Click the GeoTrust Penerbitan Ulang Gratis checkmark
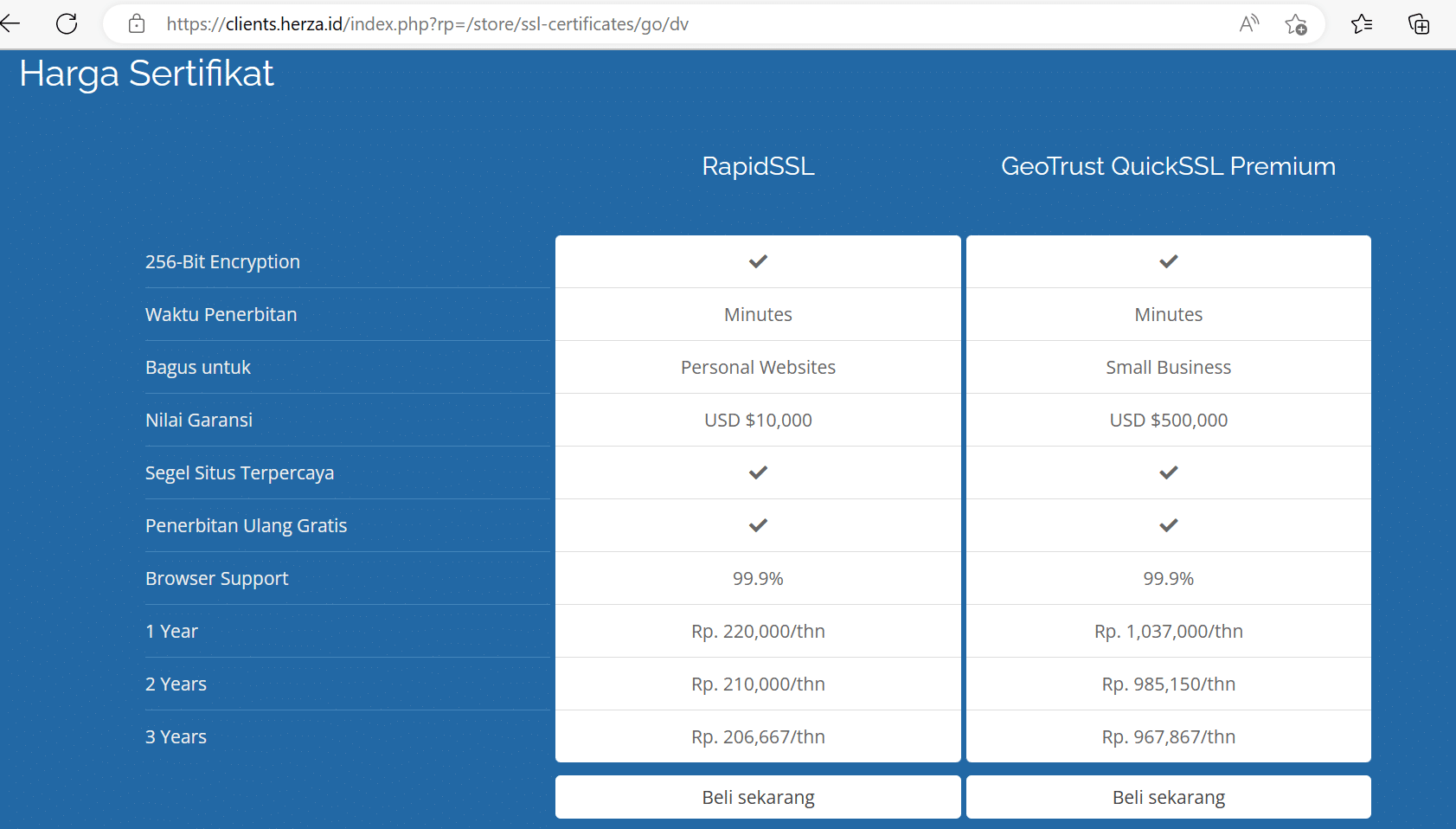 [1168, 524]
